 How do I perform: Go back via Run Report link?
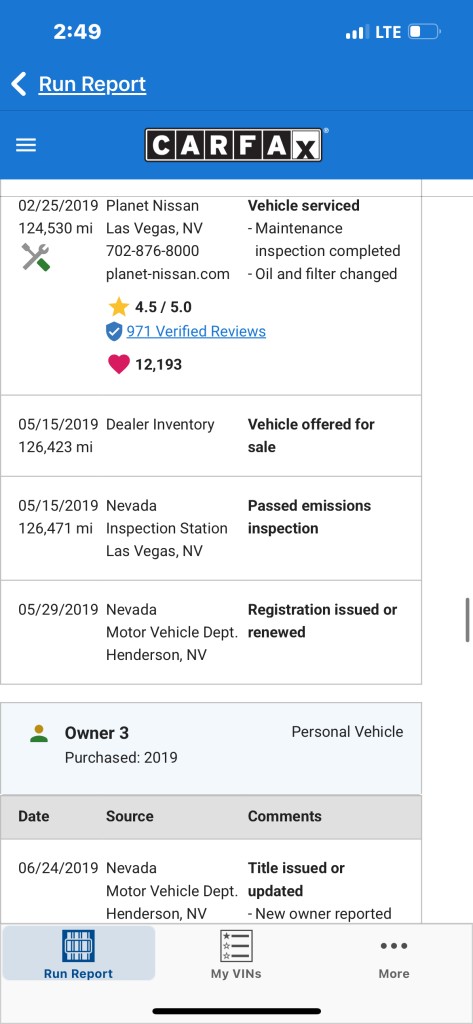92,84
